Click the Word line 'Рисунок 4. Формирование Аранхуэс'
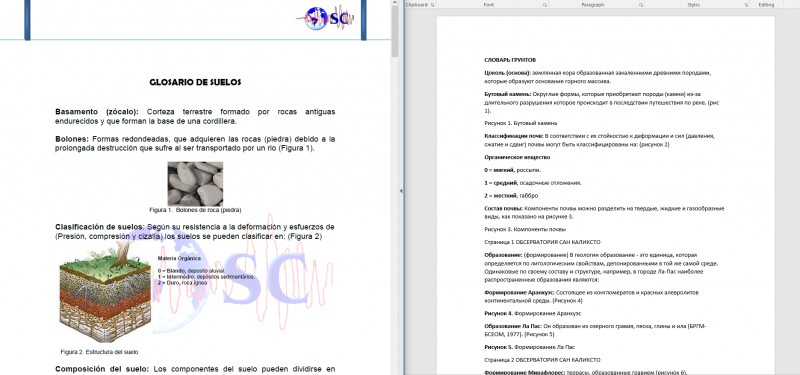Viewport: 800px width, 375px height. coord(532,313)
